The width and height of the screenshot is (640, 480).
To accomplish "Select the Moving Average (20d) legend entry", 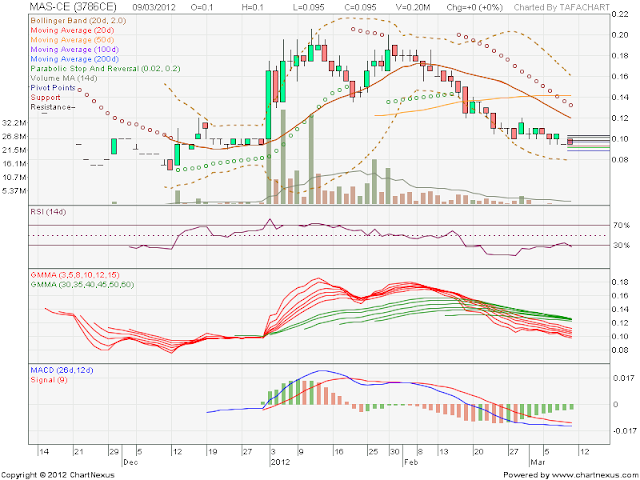I will (72, 30).
